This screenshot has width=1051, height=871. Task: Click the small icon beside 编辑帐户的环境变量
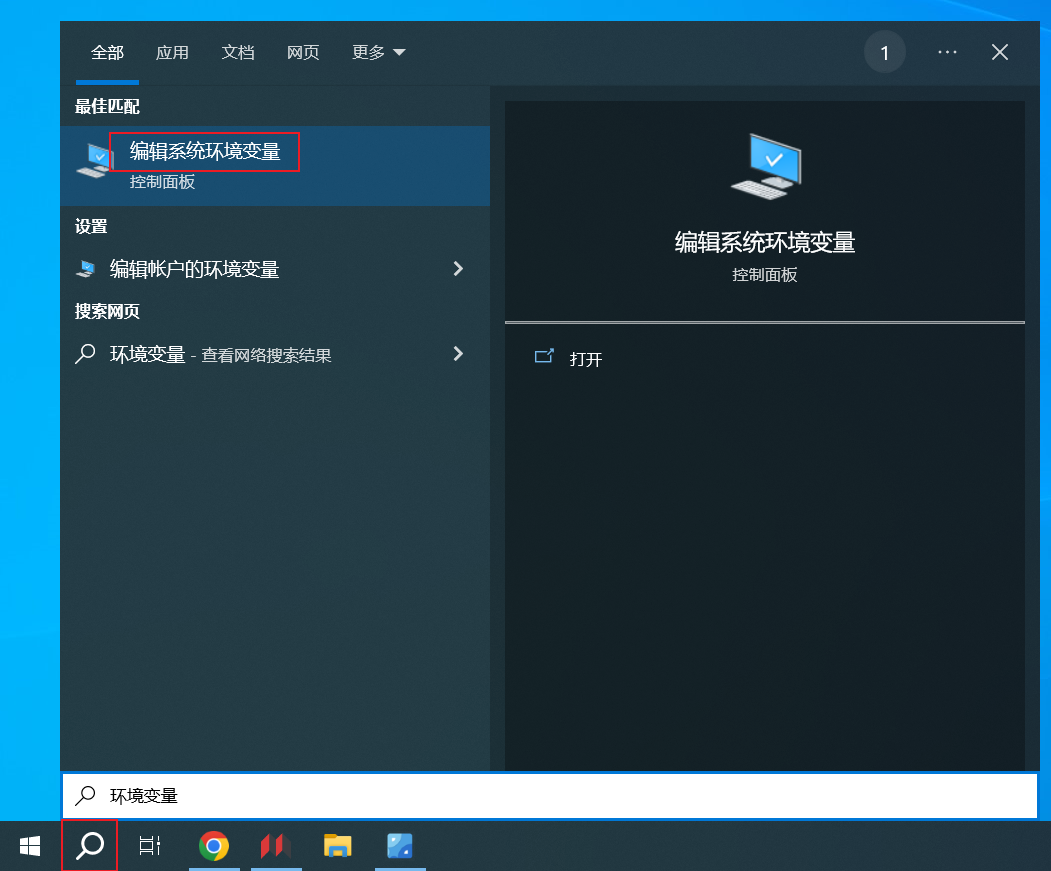[86, 269]
